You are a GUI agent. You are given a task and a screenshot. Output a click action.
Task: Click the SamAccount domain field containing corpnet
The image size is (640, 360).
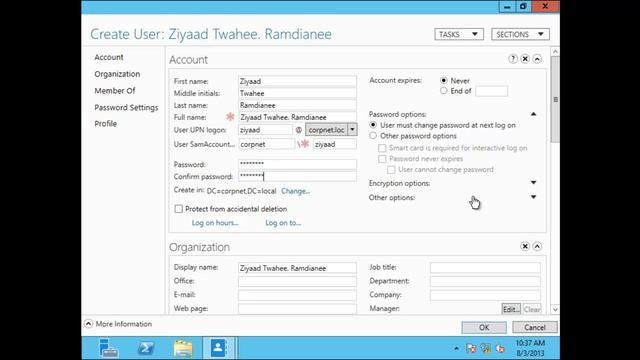(x=266, y=144)
